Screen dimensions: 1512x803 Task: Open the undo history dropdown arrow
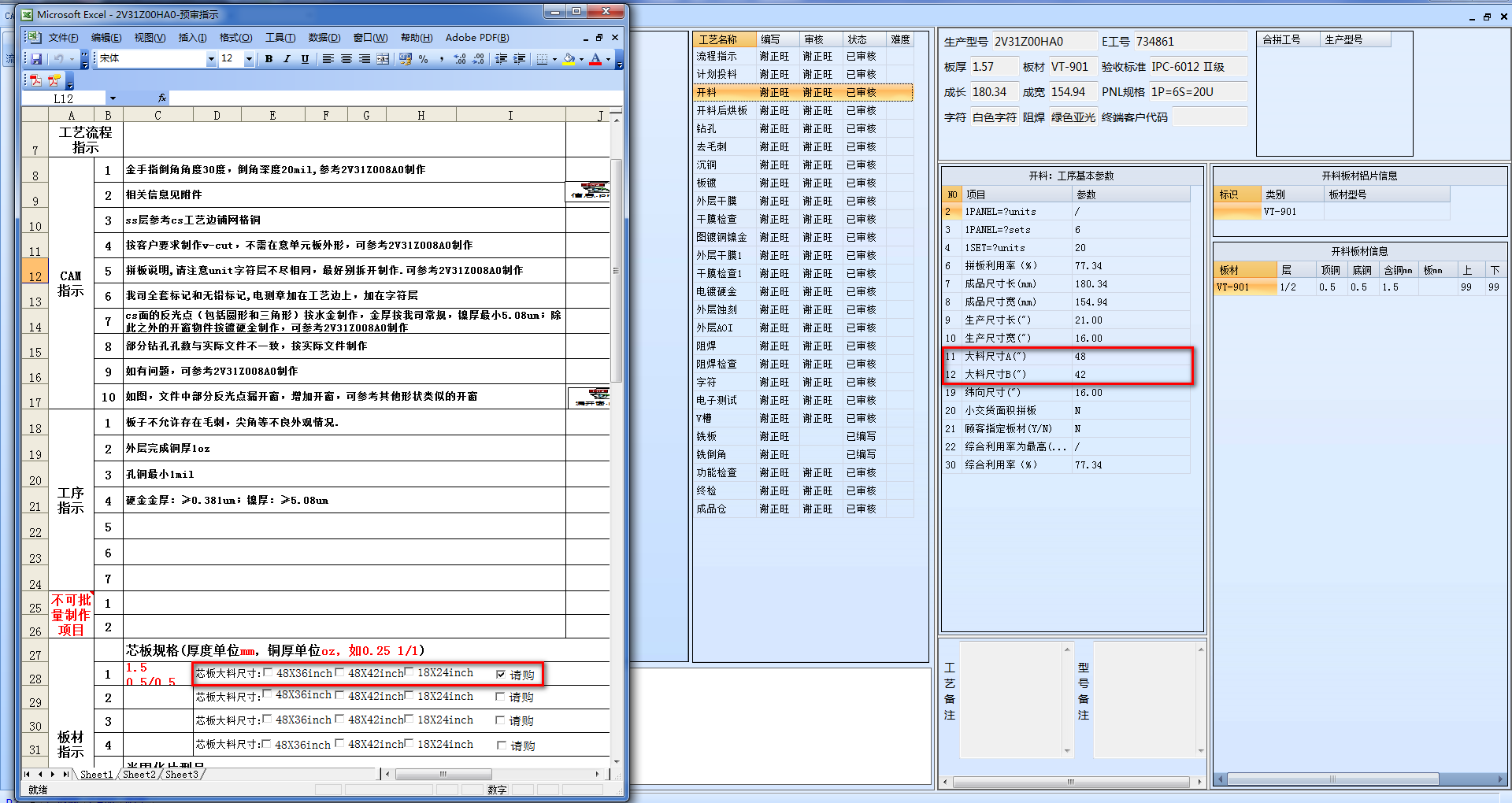[71, 59]
